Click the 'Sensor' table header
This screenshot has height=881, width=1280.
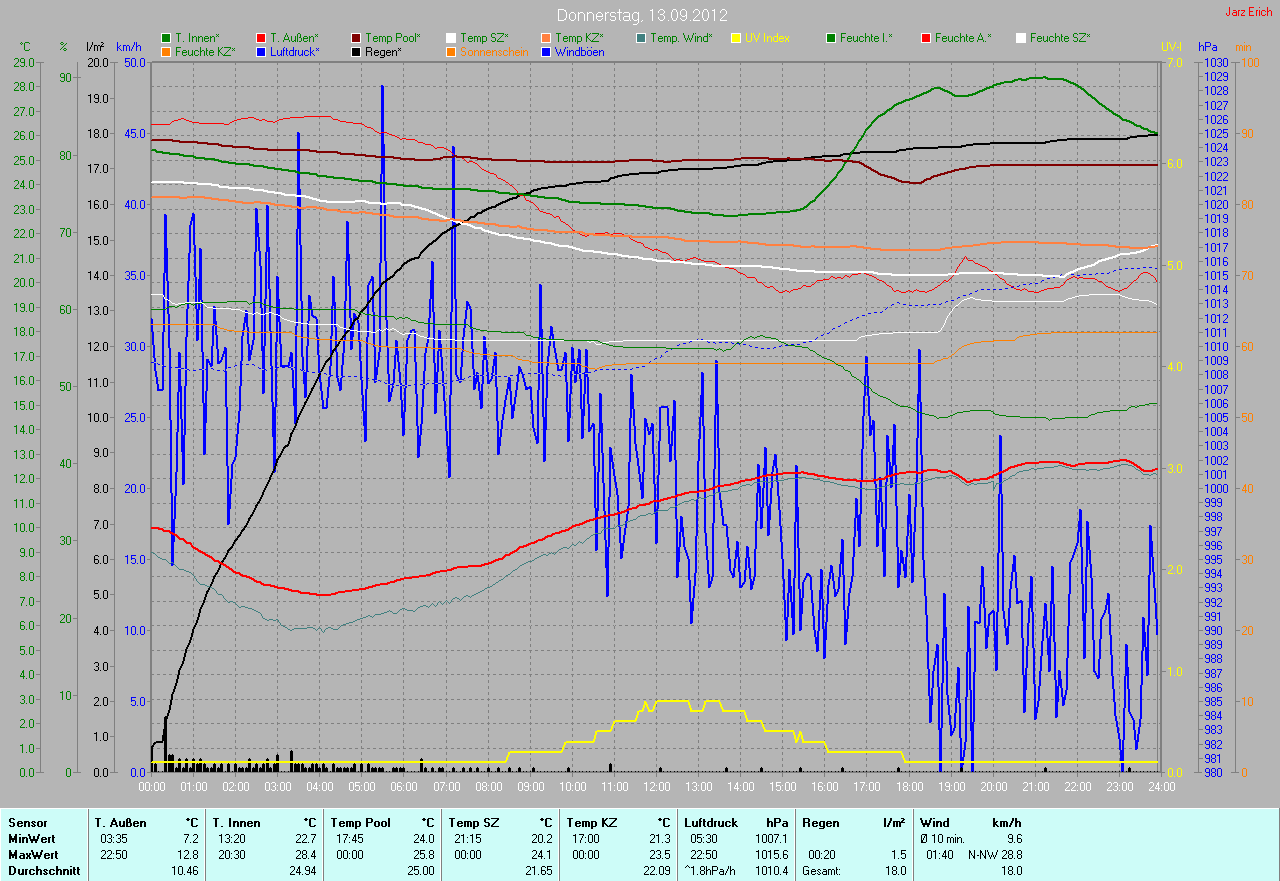click(27, 823)
